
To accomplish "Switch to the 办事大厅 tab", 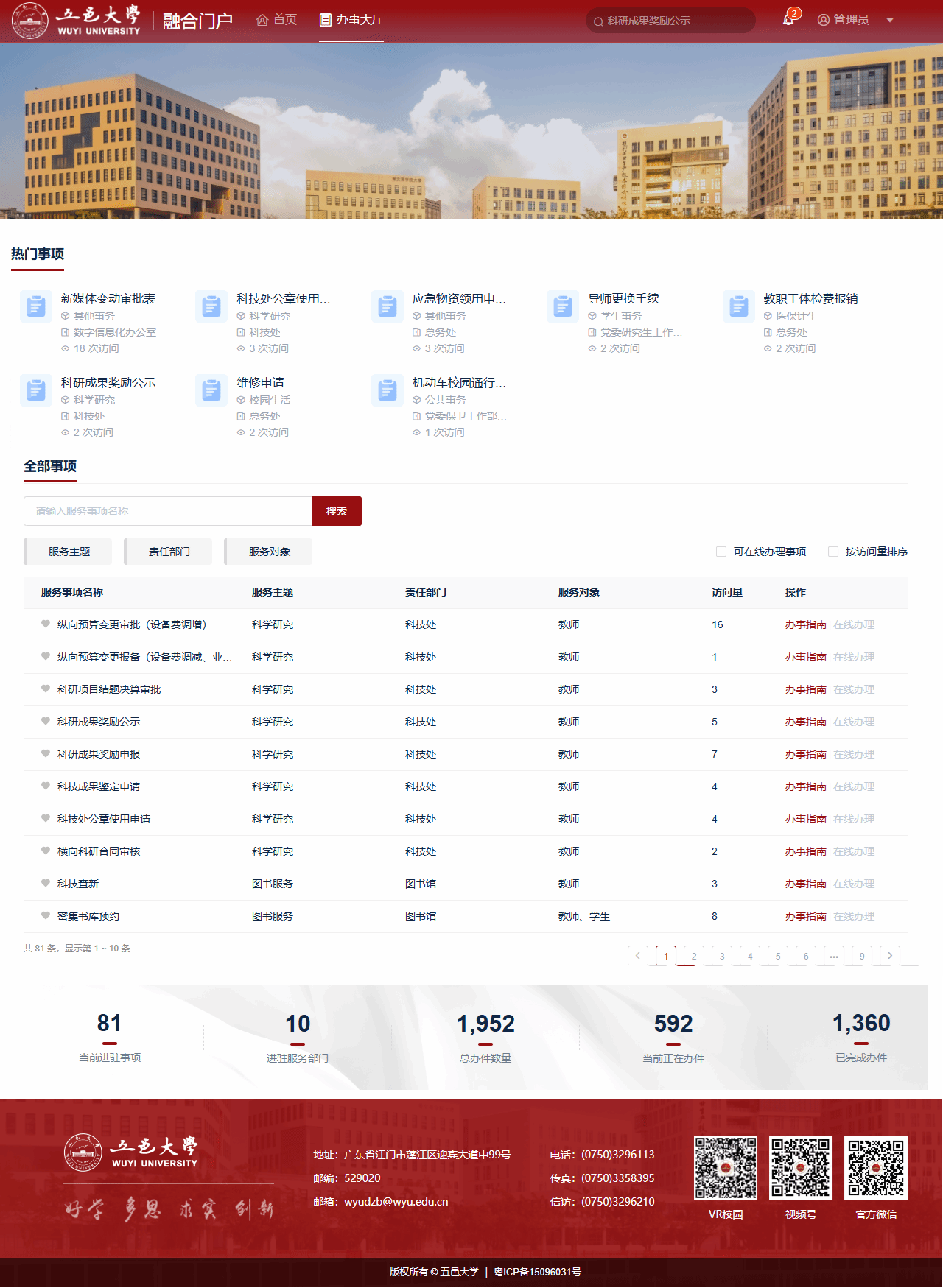I will tap(351, 20).
